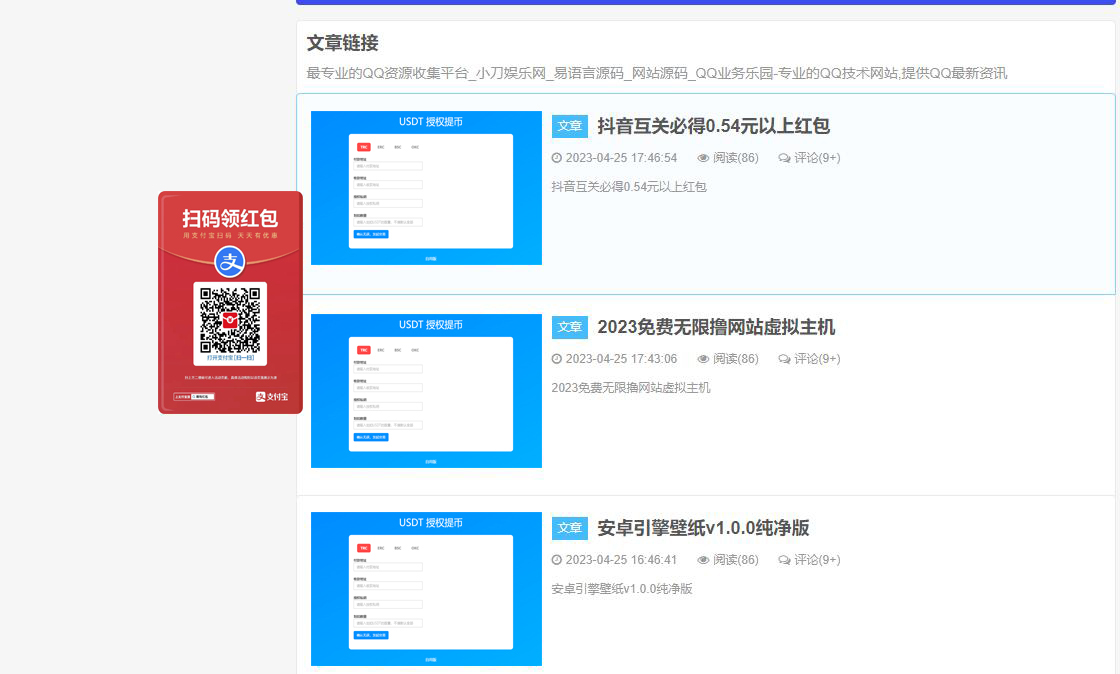Click the clock icon beside 2023-04-25 16:46:41
Screen dimensions: 1120x674
pyautogui.click(x=557, y=560)
